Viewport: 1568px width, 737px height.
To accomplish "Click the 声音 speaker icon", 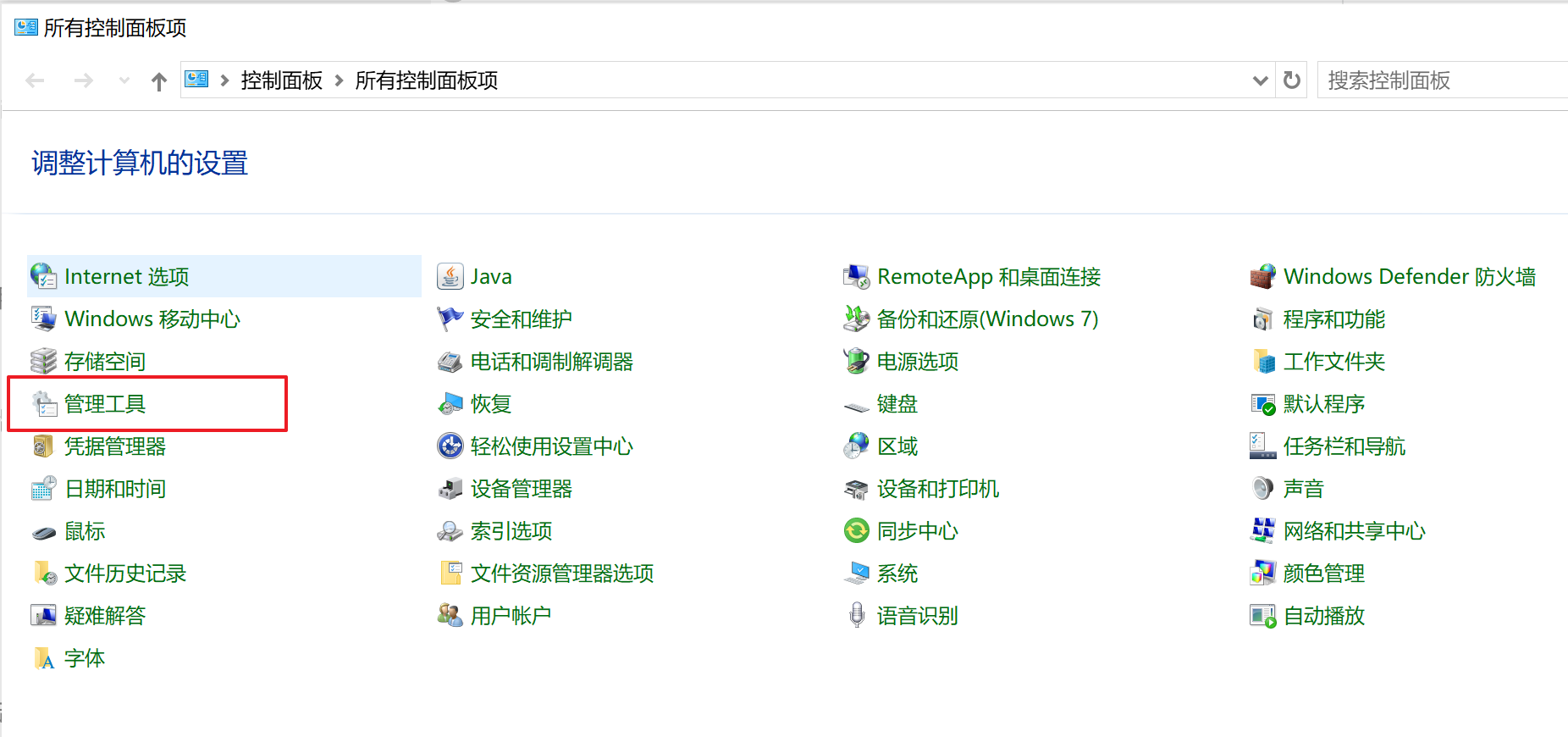I will [x=1262, y=488].
